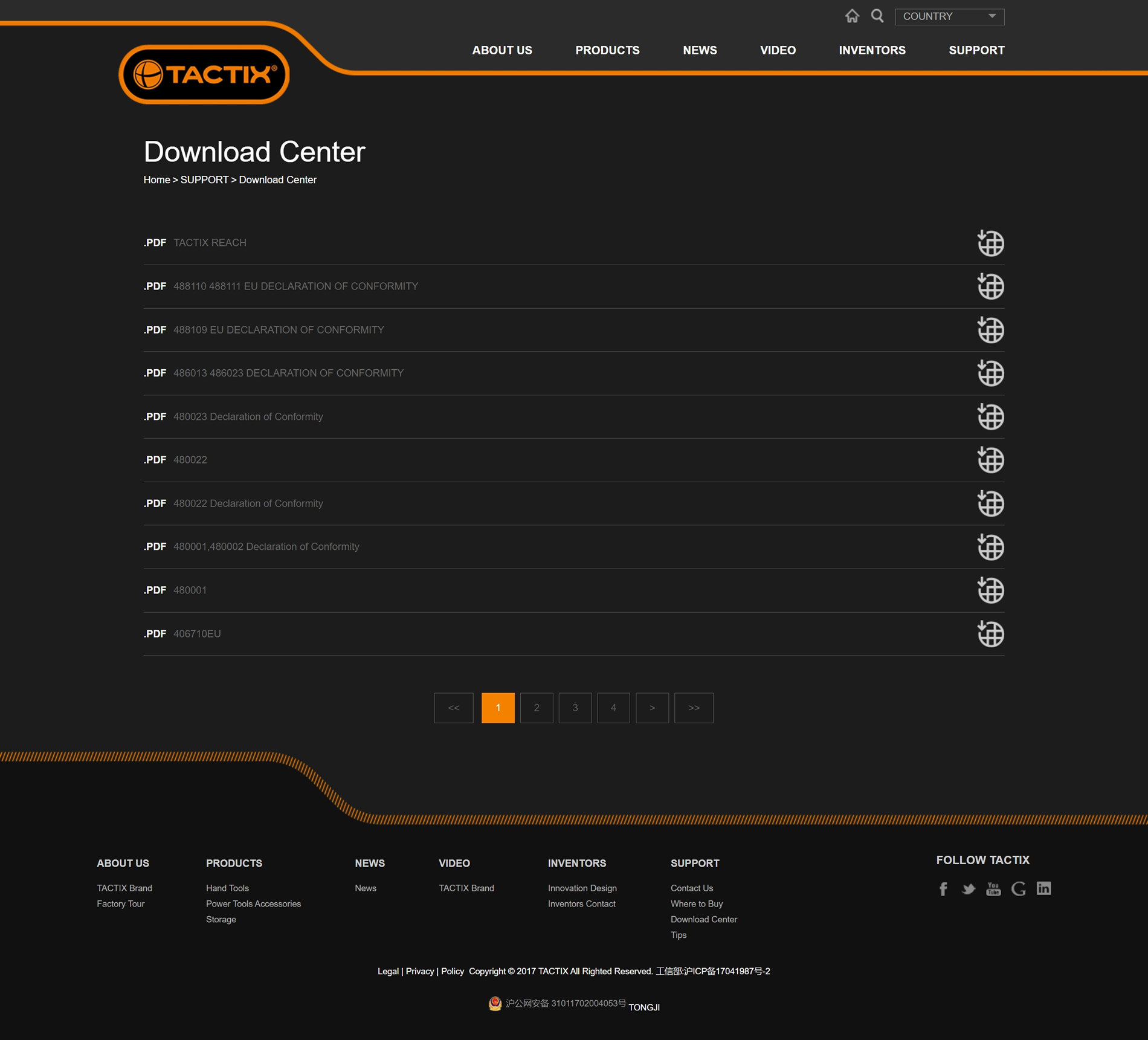Go to Home via the breadcrumb
This screenshot has height=1040, width=1148.
pyautogui.click(x=156, y=180)
